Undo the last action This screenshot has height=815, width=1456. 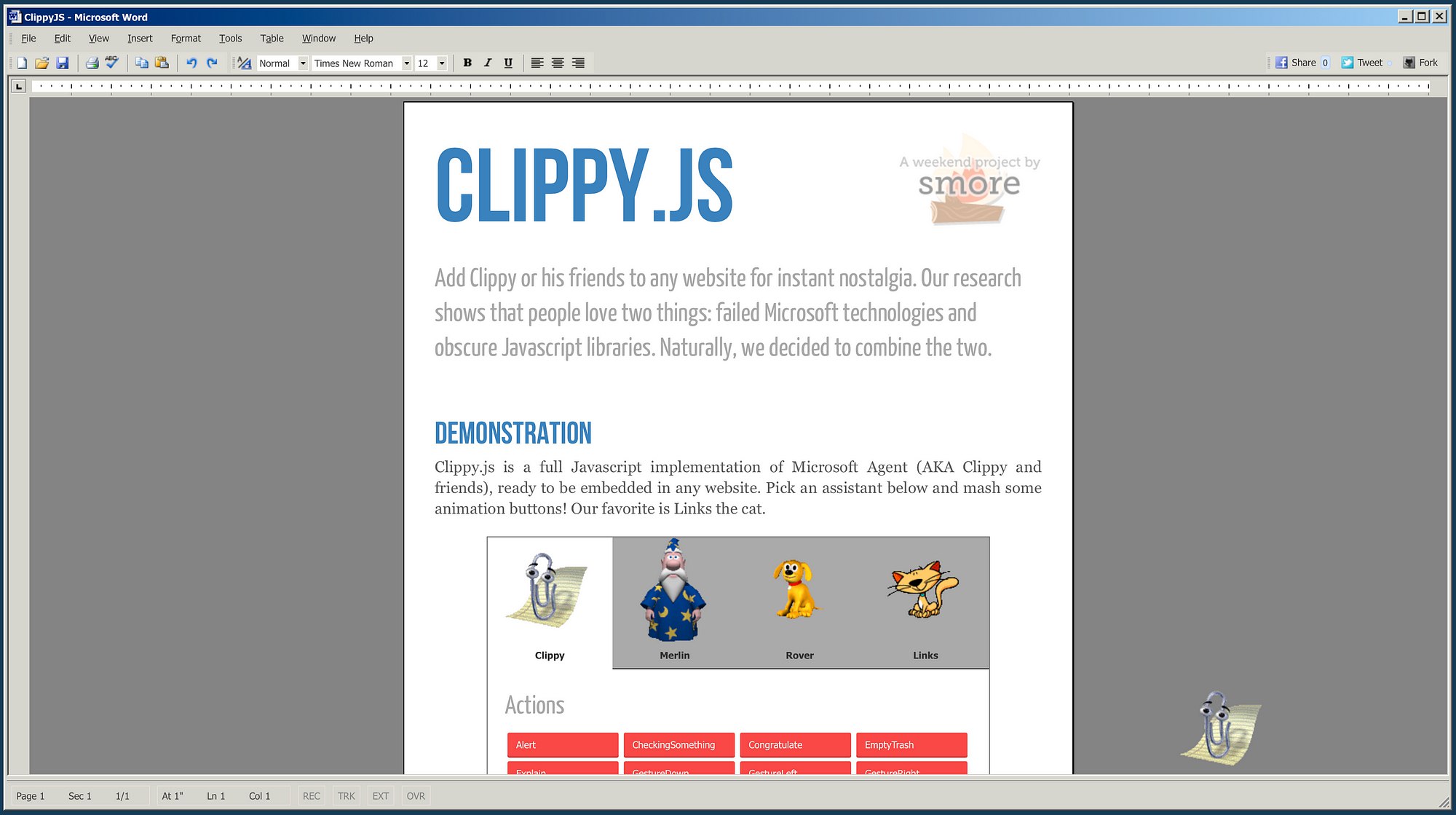pos(191,63)
